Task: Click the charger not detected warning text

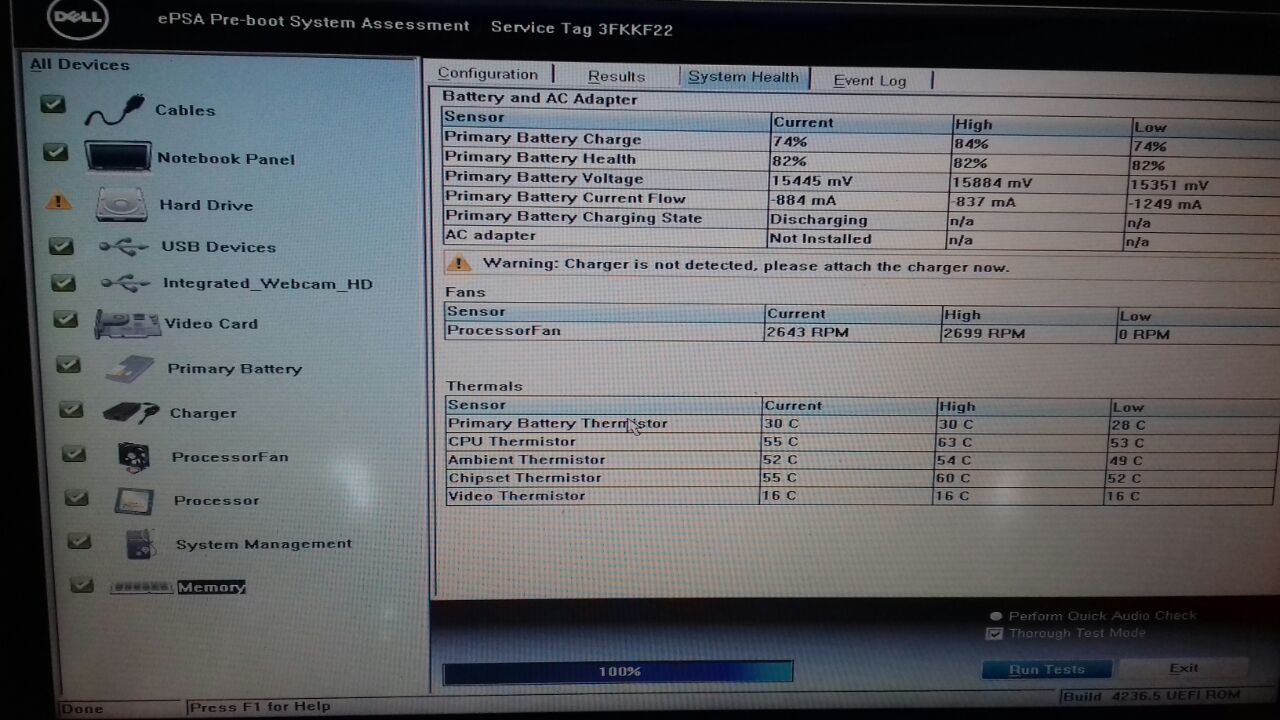Action: point(746,266)
